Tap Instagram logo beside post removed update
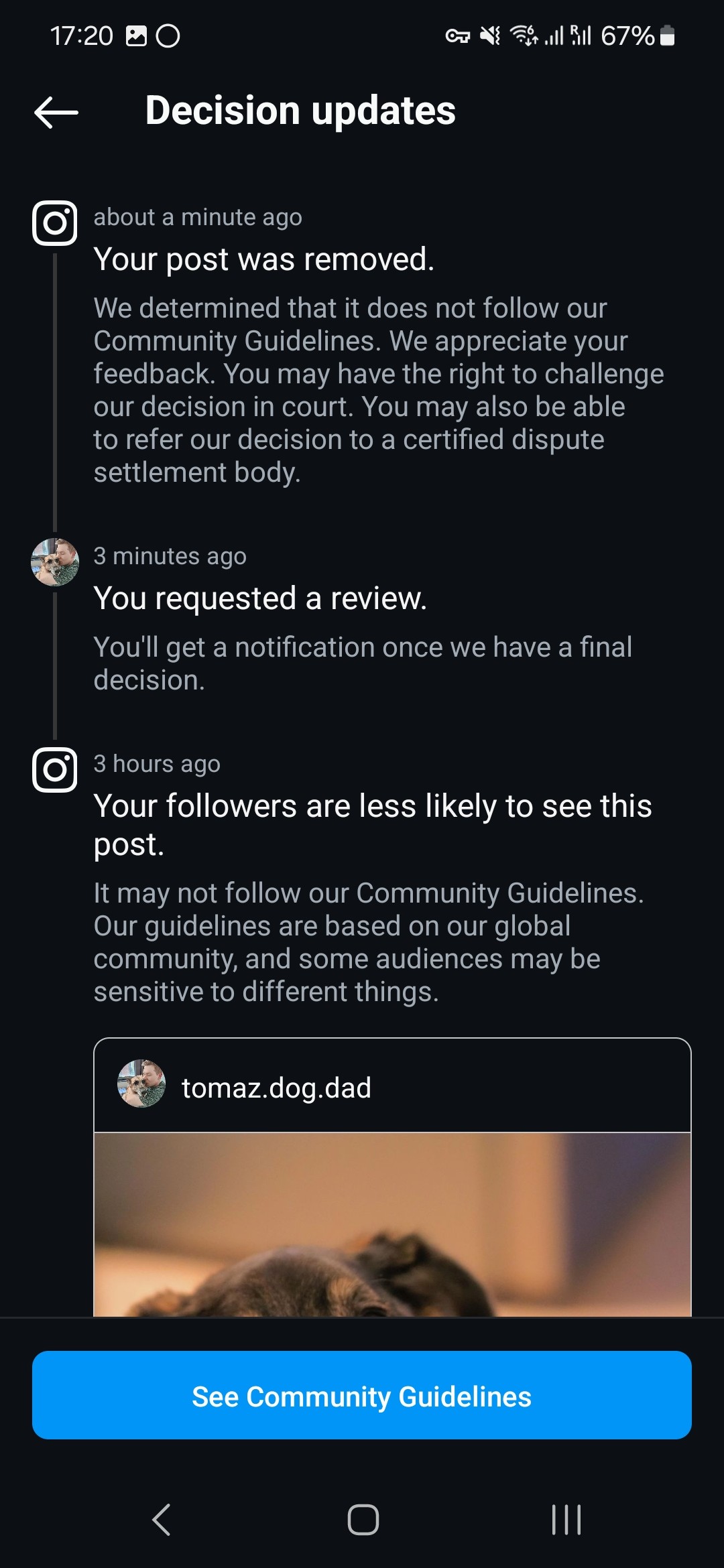 point(55,223)
